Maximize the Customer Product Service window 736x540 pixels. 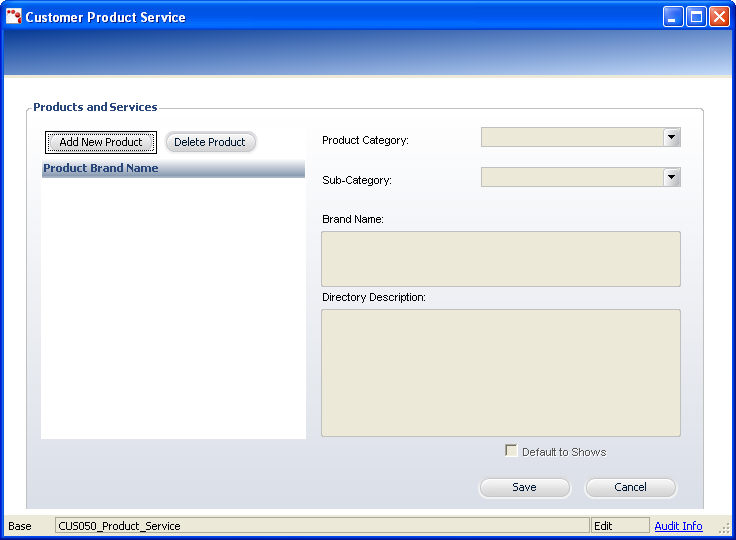[696, 17]
